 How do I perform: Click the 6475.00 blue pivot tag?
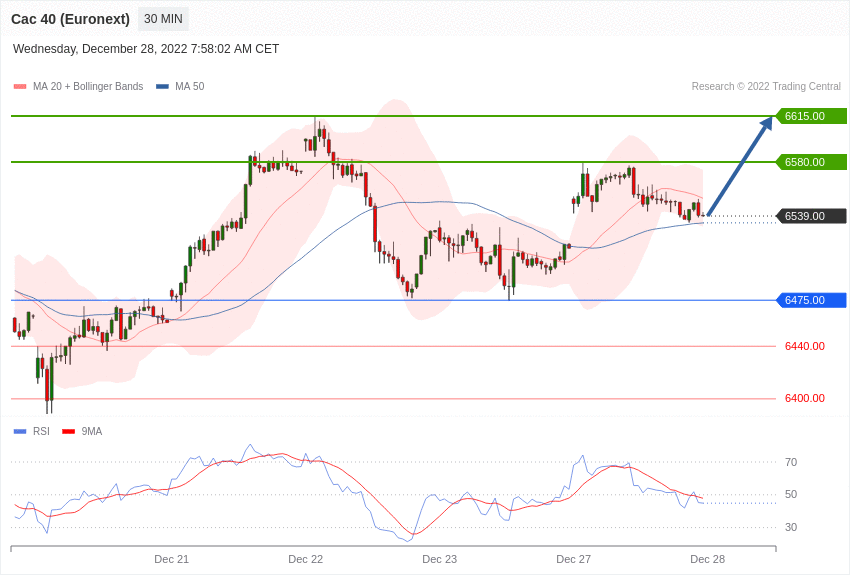[811, 300]
